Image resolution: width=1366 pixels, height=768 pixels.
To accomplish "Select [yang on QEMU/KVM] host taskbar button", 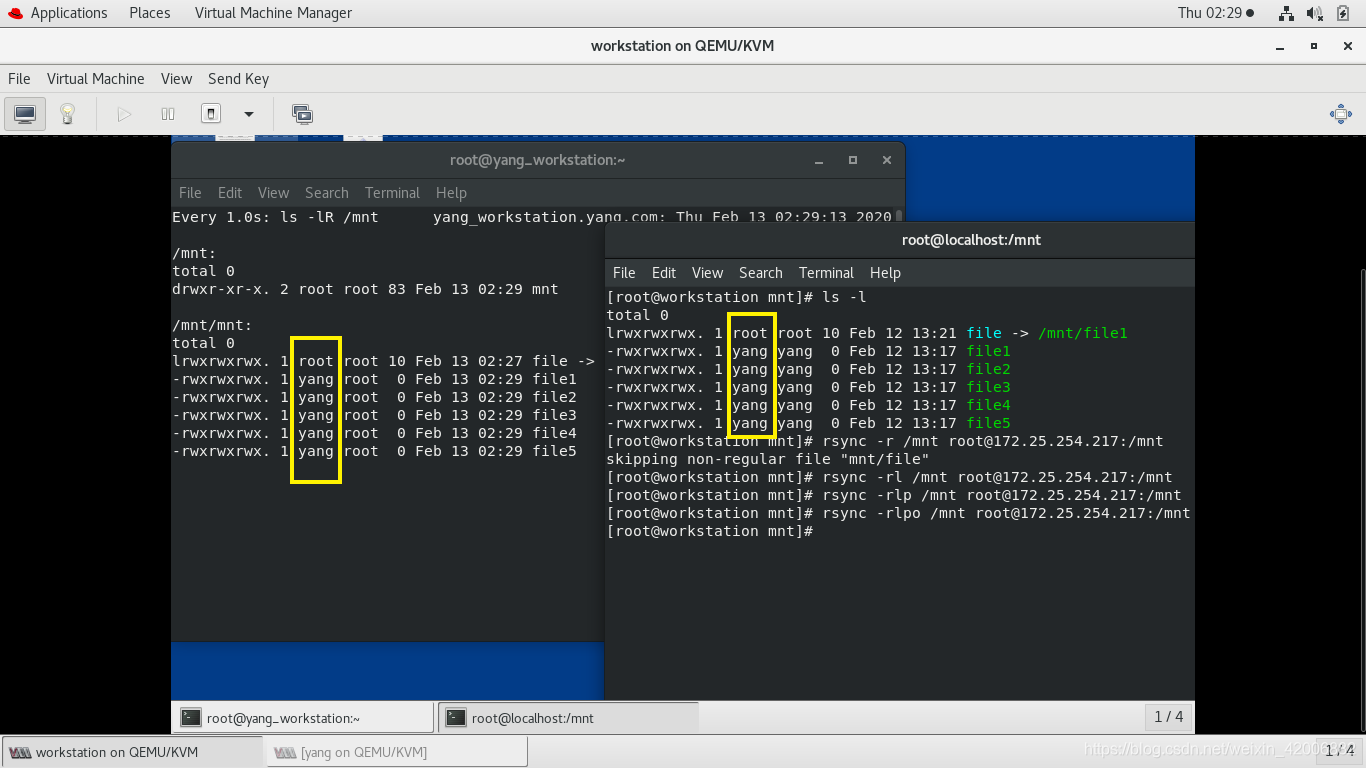I will coord(396,752).
